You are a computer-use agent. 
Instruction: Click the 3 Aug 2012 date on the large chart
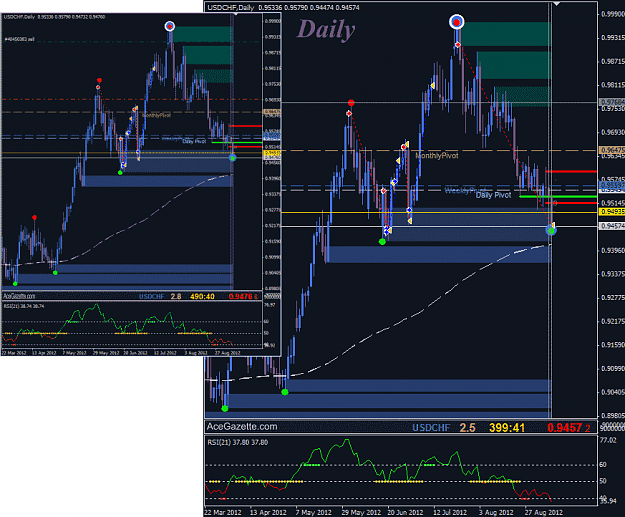click(496, 512)
